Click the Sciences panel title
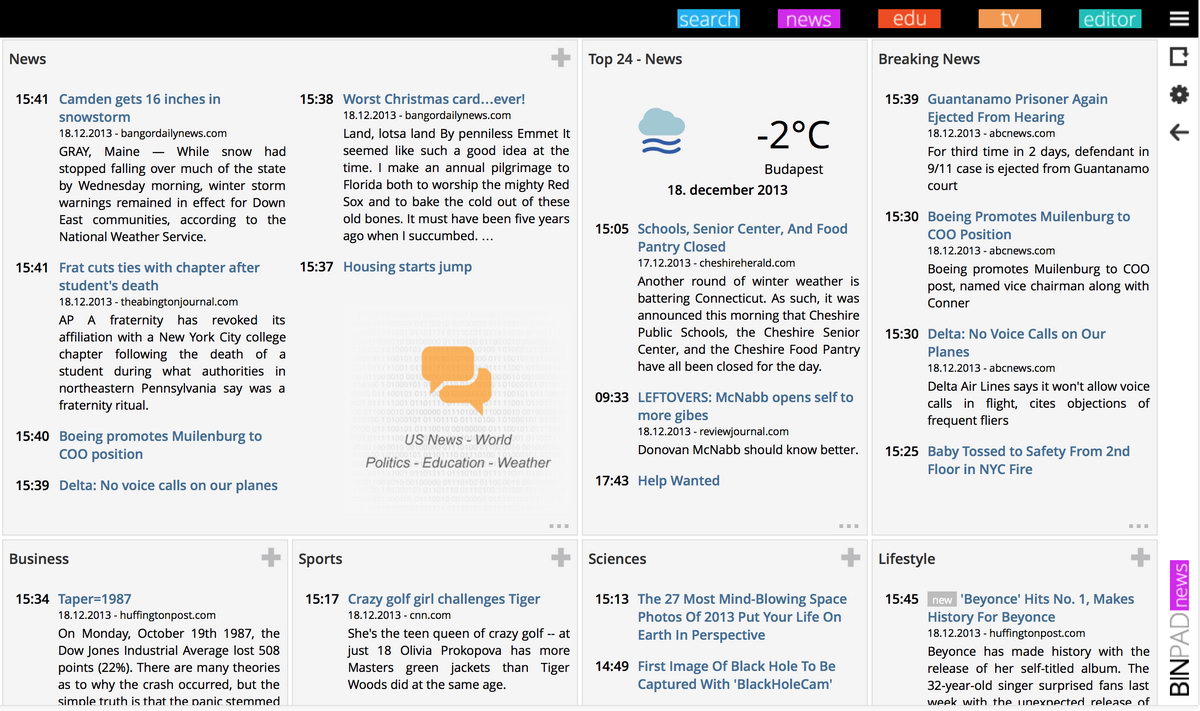Screen dimensions: 1200x711 (617, 559)
